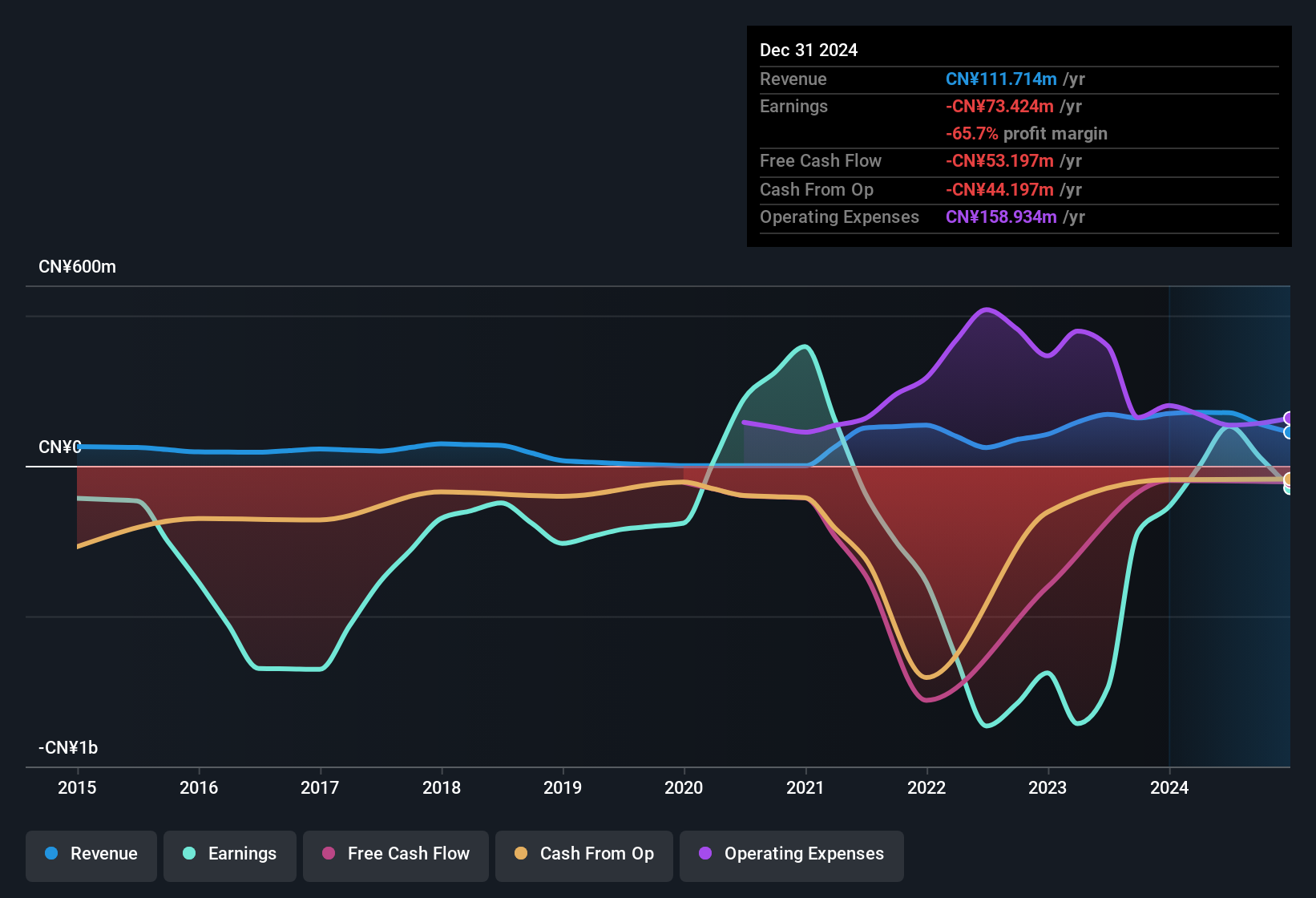Toggle the Operating Expenses series off
This screenshot has height=898, width=1316.
point(791,854)
